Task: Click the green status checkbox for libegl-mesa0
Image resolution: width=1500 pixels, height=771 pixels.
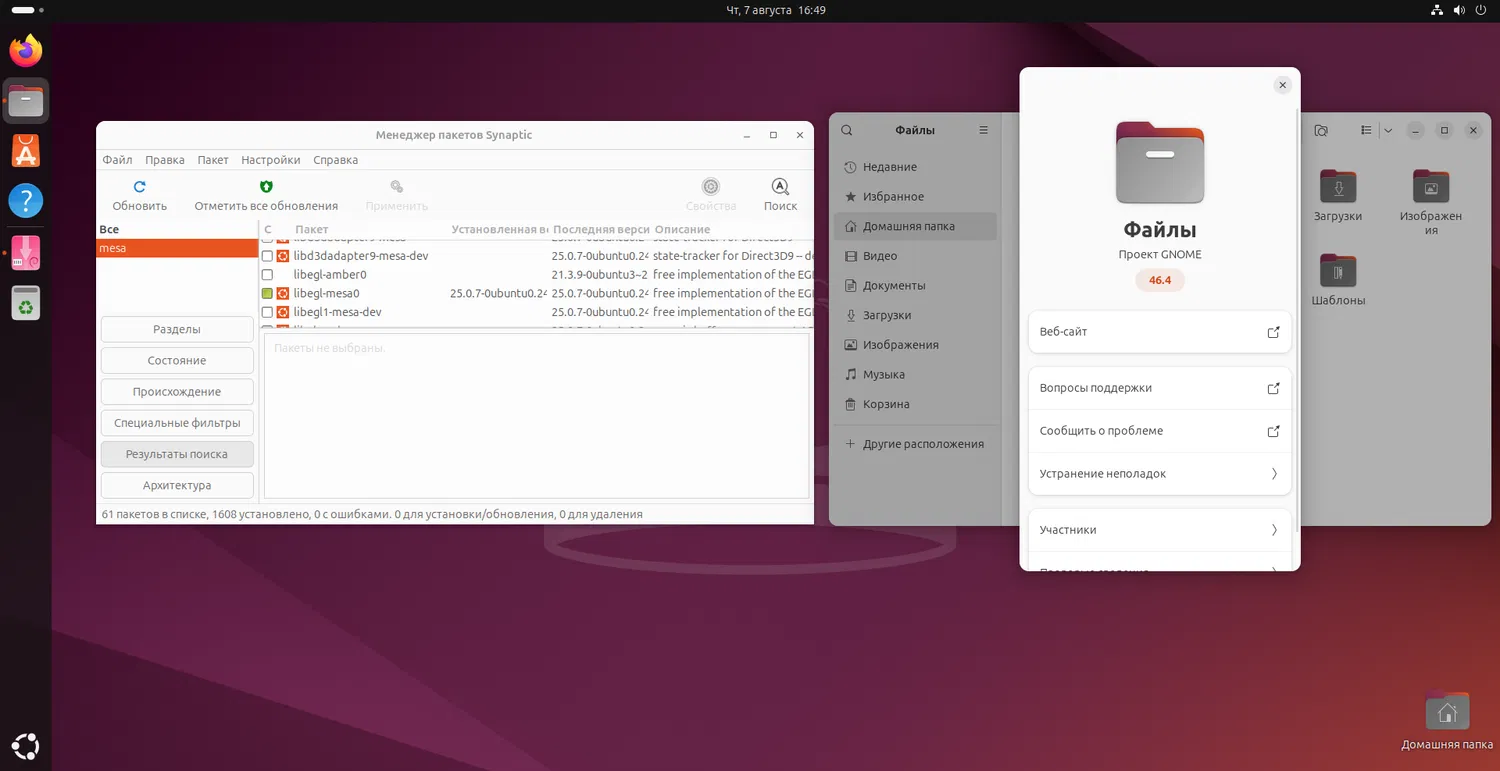Action: click(267, 294)
